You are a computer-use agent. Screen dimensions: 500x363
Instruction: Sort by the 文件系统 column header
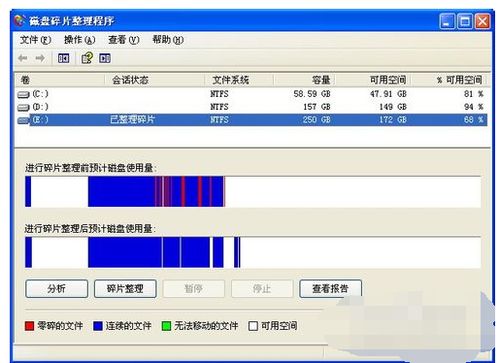(239, 80)
